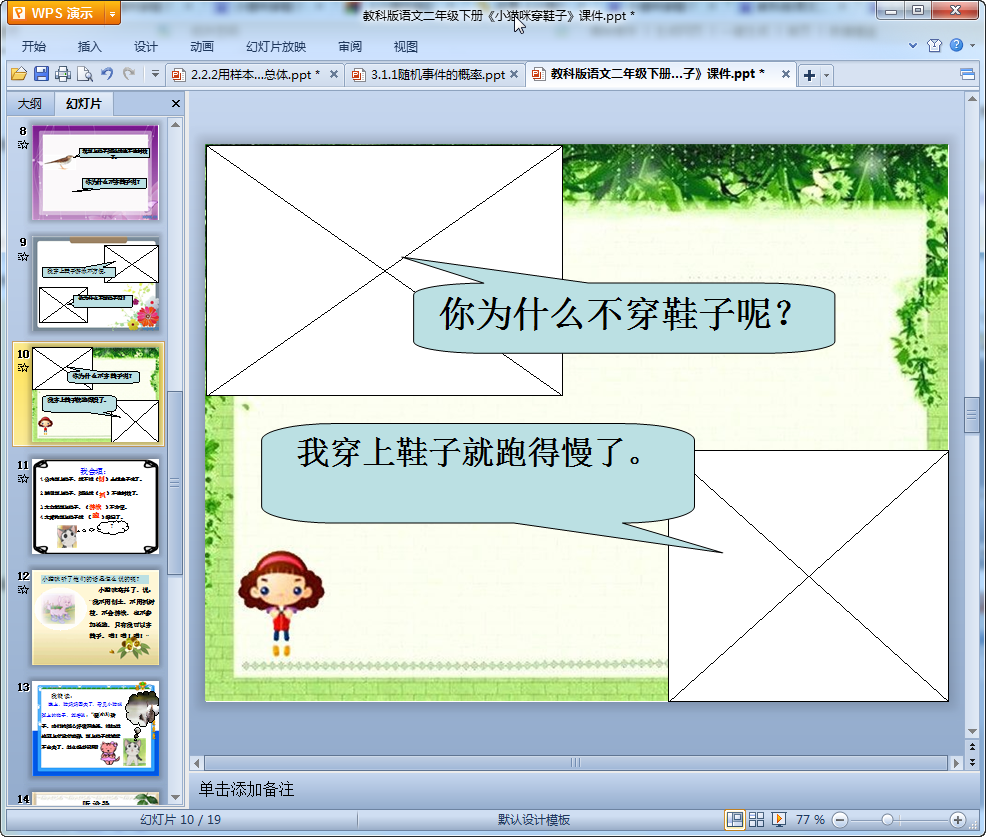986x837 pixels.
Task: Expand the quick access toolbar dropdown
Action: (x=155, y=74)
